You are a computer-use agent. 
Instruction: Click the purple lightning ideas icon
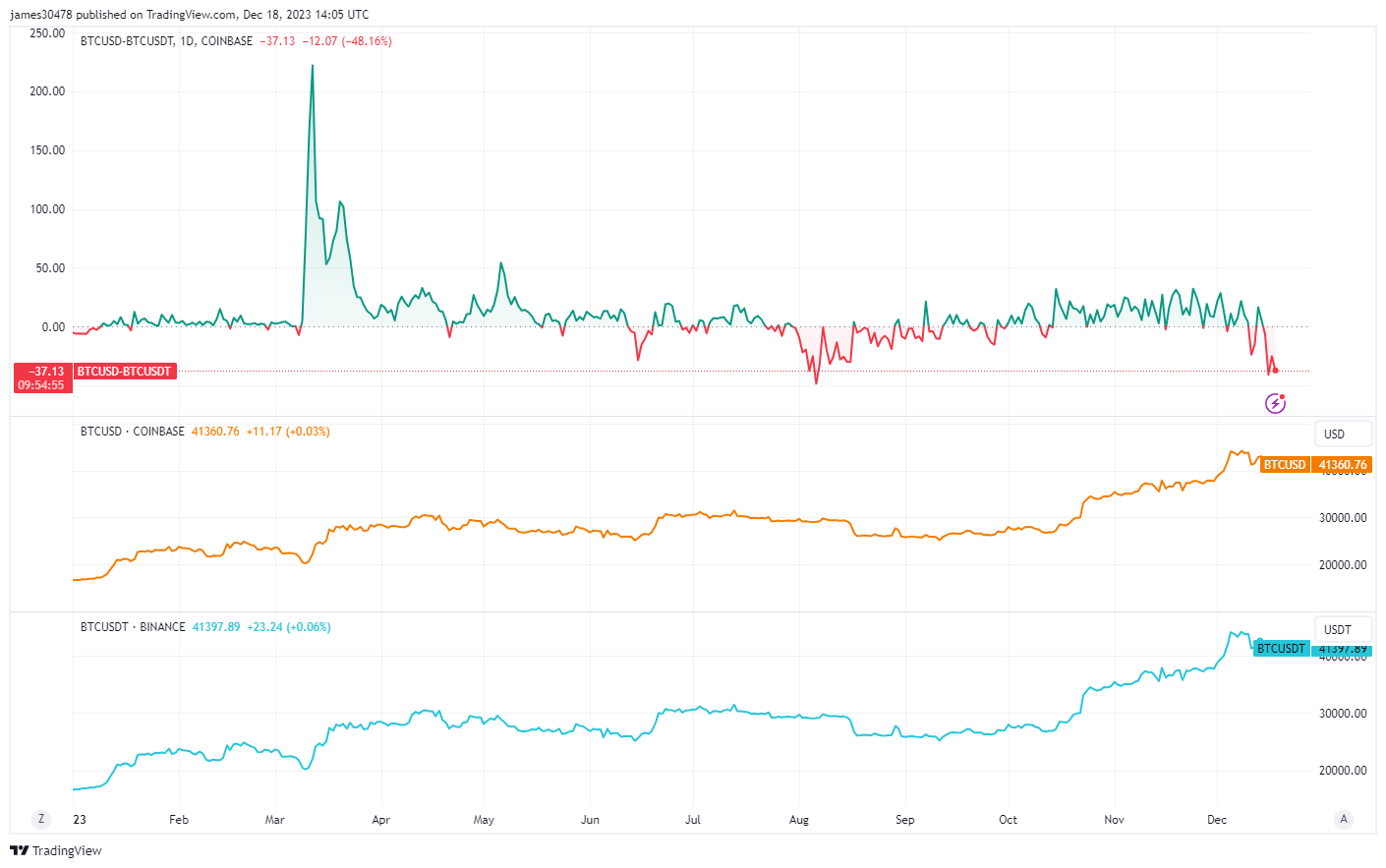point(1274,403)
